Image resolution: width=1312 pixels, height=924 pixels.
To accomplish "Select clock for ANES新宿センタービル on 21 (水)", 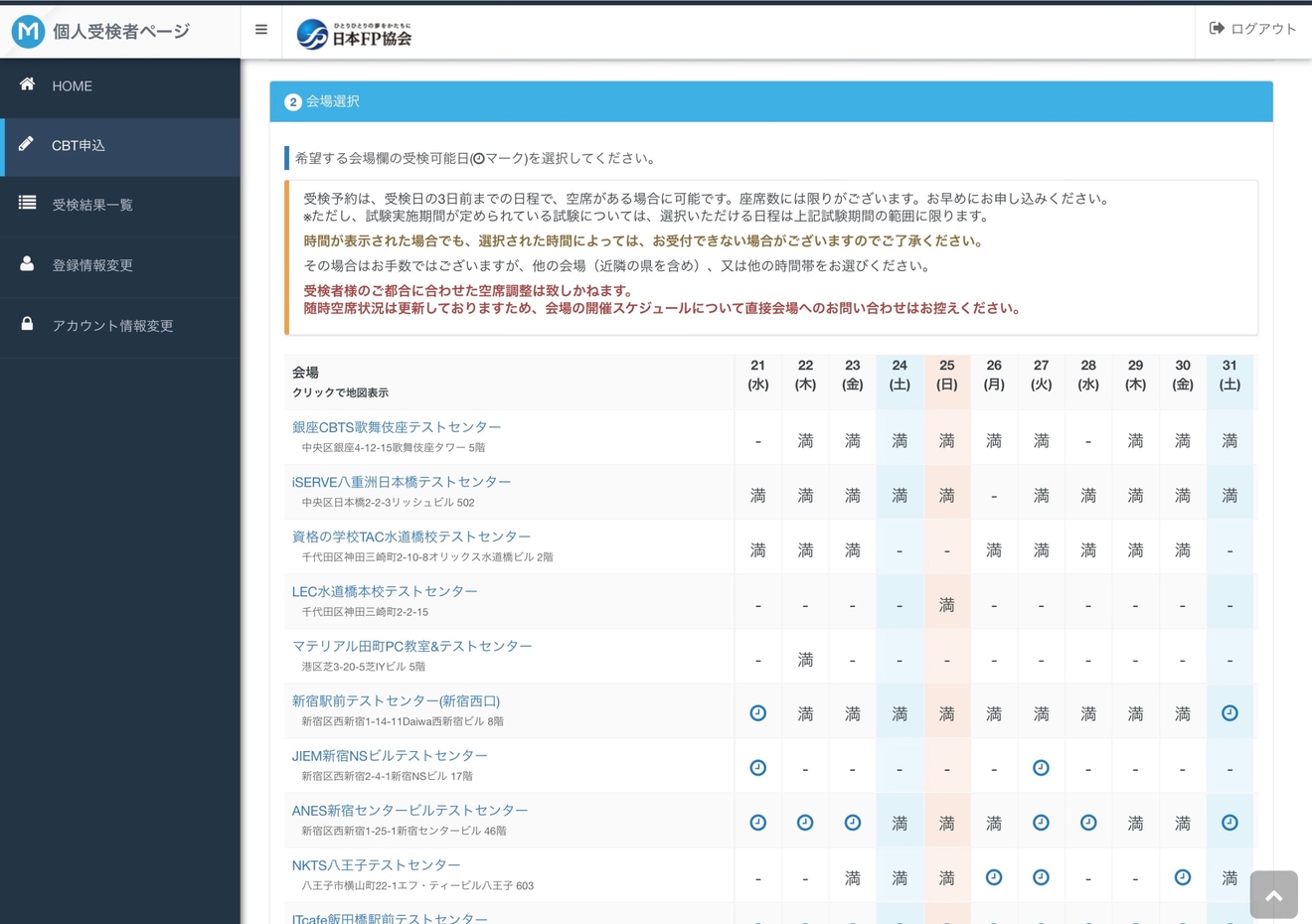I will [x=758, y=823].
